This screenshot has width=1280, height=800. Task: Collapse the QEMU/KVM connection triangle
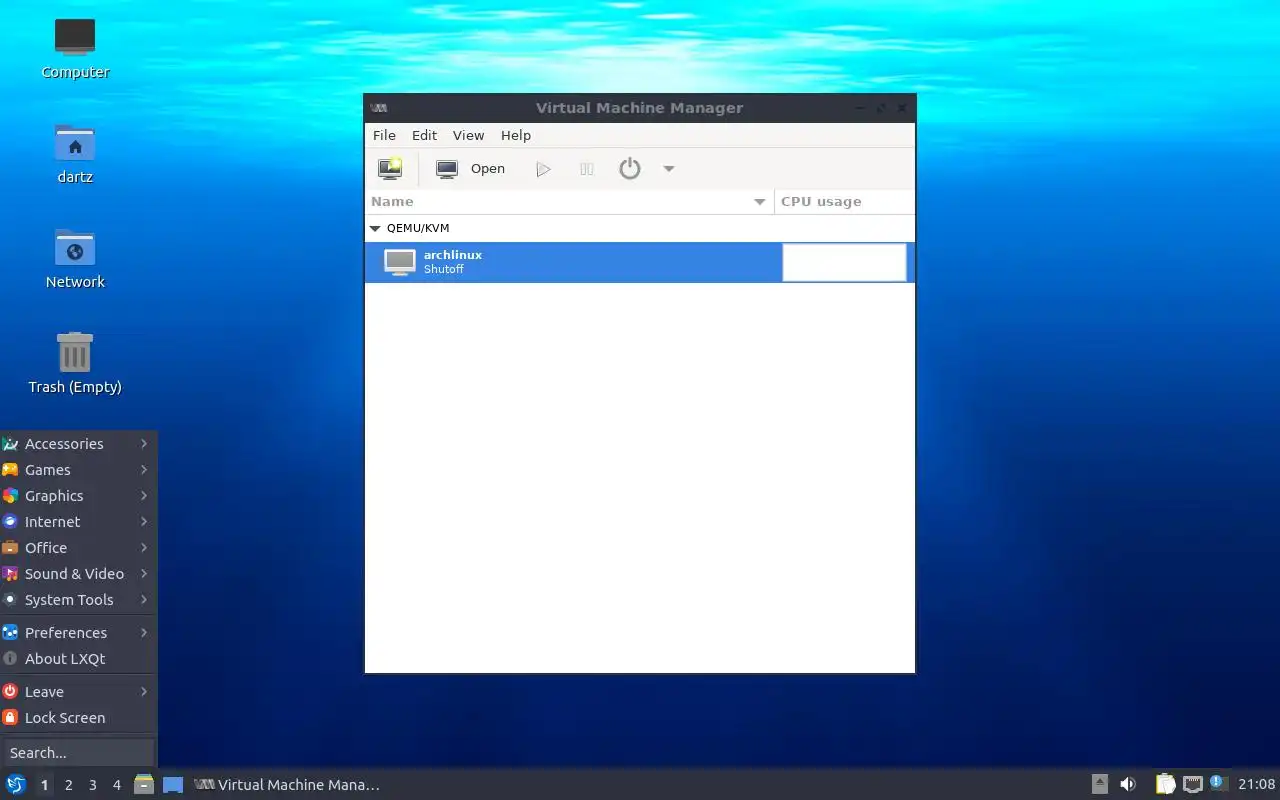pos(375,228)
